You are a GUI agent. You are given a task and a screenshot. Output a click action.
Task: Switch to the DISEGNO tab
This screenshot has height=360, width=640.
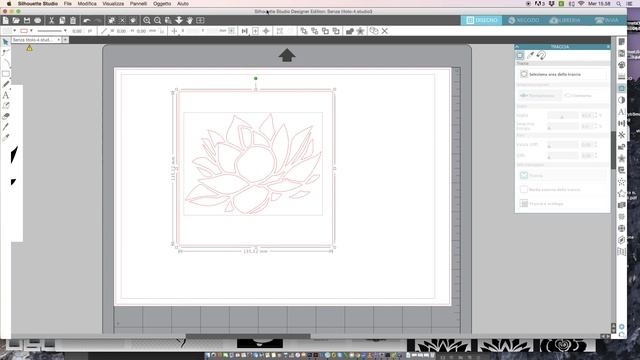tap(482, 20)
